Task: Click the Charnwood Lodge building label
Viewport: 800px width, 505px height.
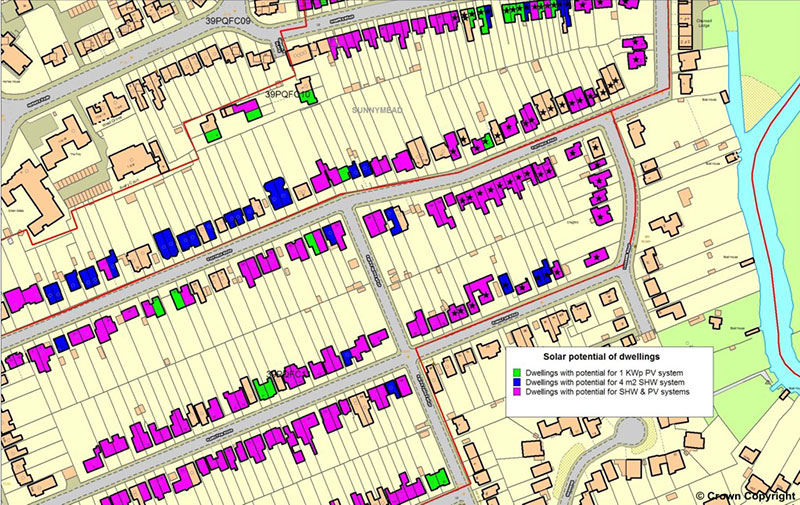Action: tap(704, 24)
